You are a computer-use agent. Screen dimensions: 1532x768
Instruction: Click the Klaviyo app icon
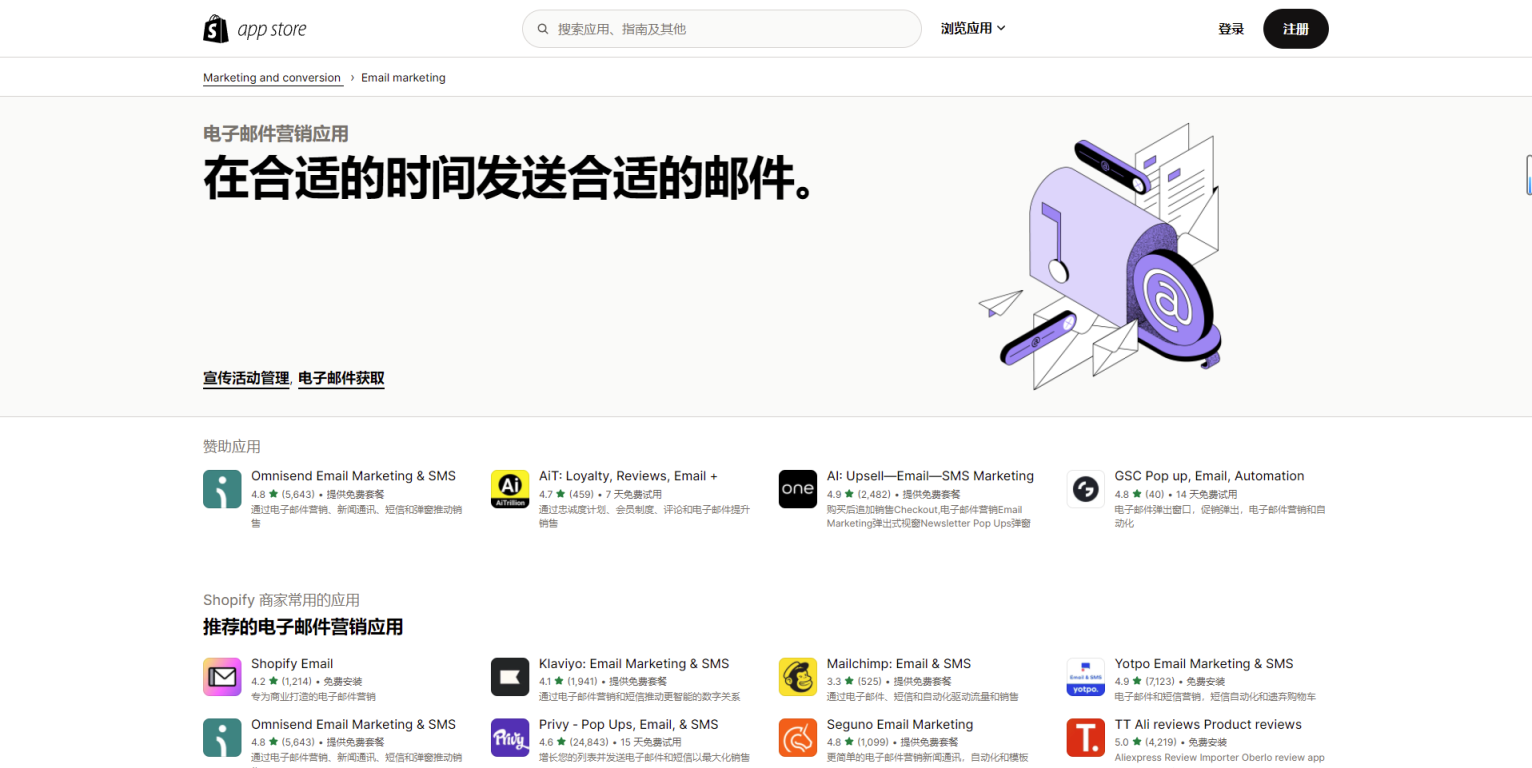[510, 677]
